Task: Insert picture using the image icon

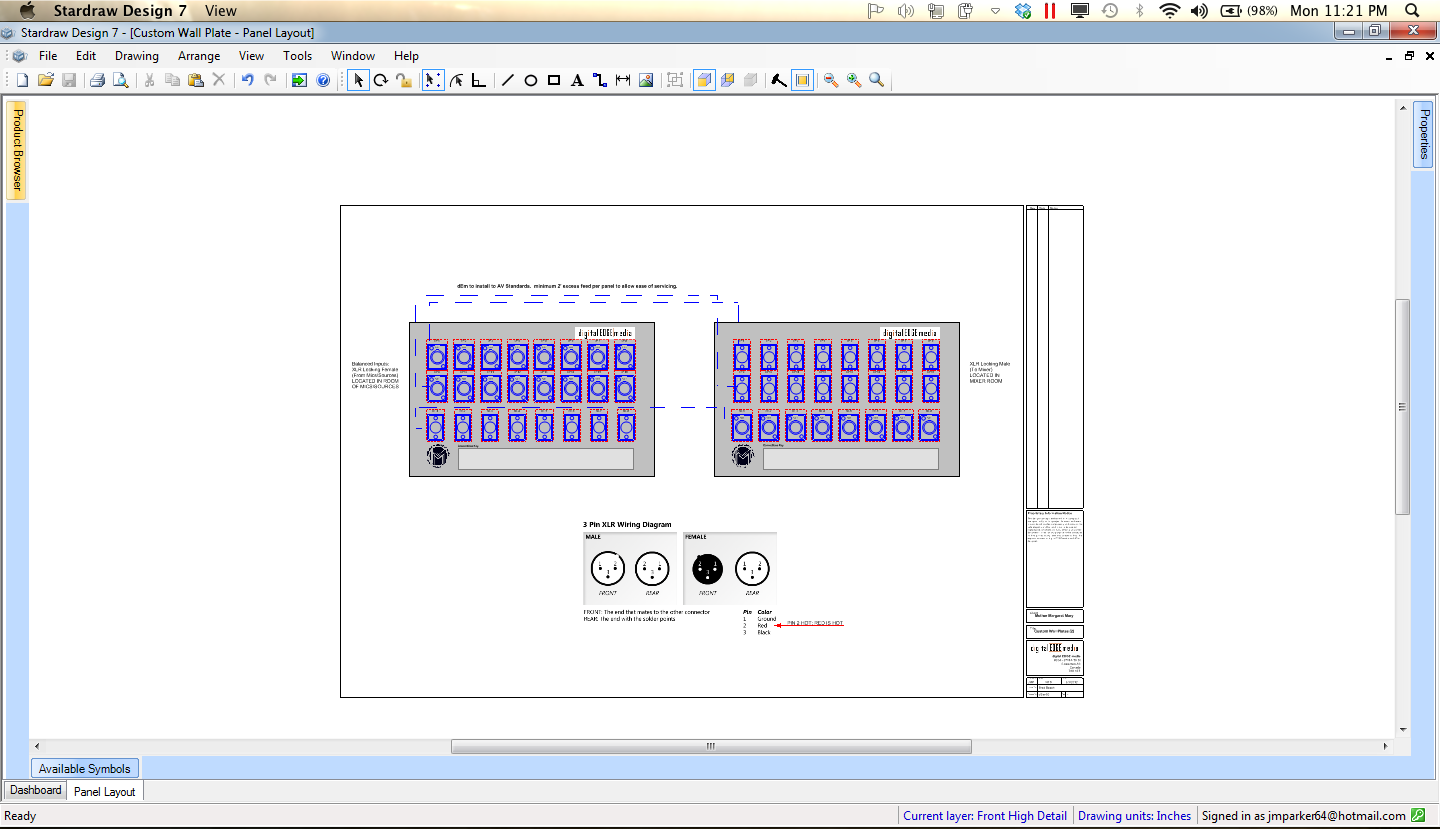Action: coord(646,80)
